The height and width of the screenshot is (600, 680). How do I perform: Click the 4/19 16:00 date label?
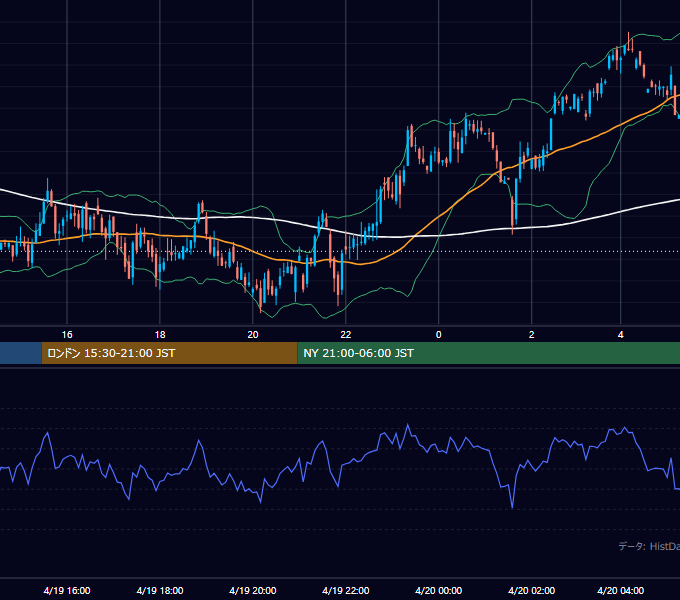point(67,590)
